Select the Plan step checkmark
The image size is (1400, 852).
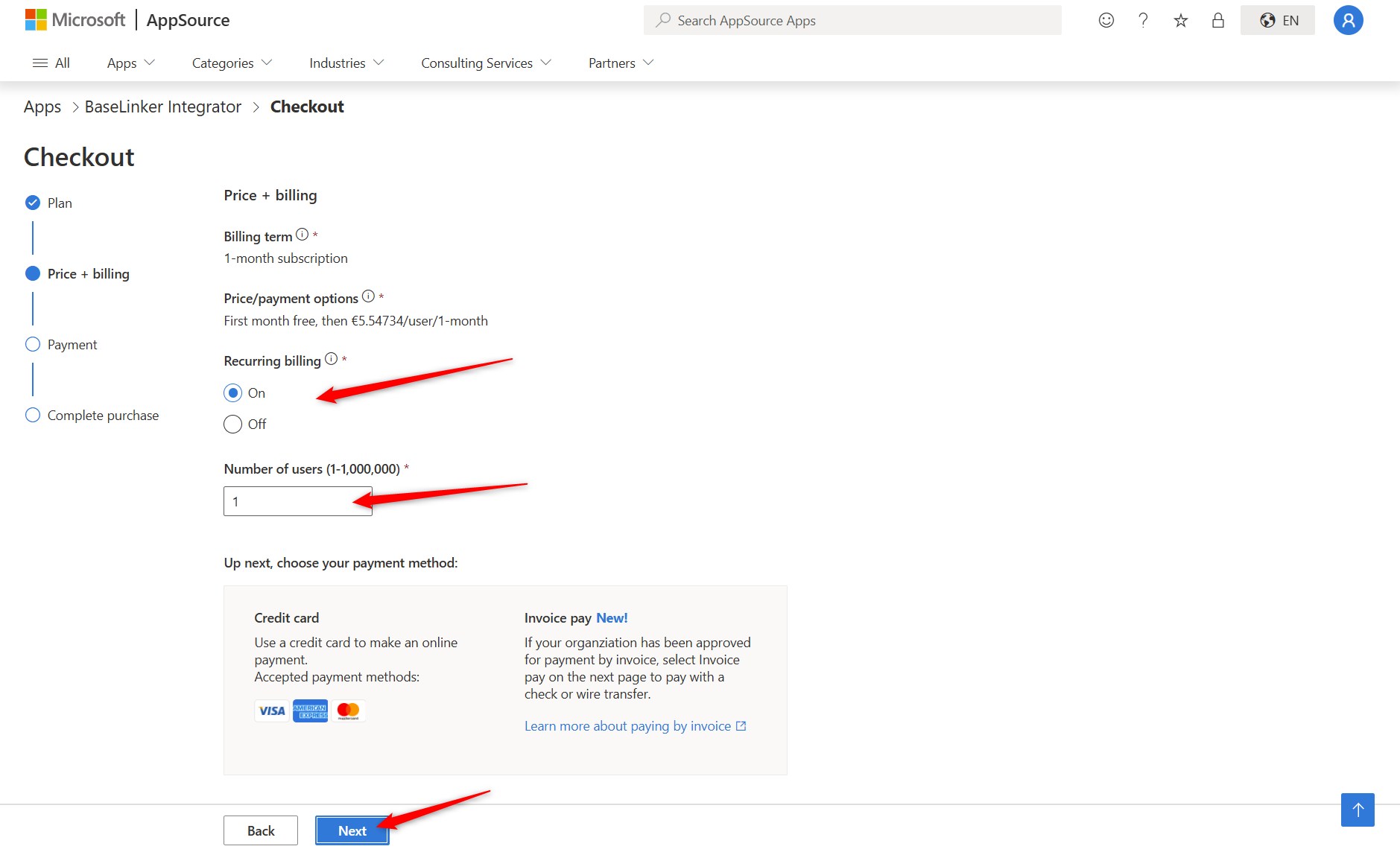coord(33,203)
